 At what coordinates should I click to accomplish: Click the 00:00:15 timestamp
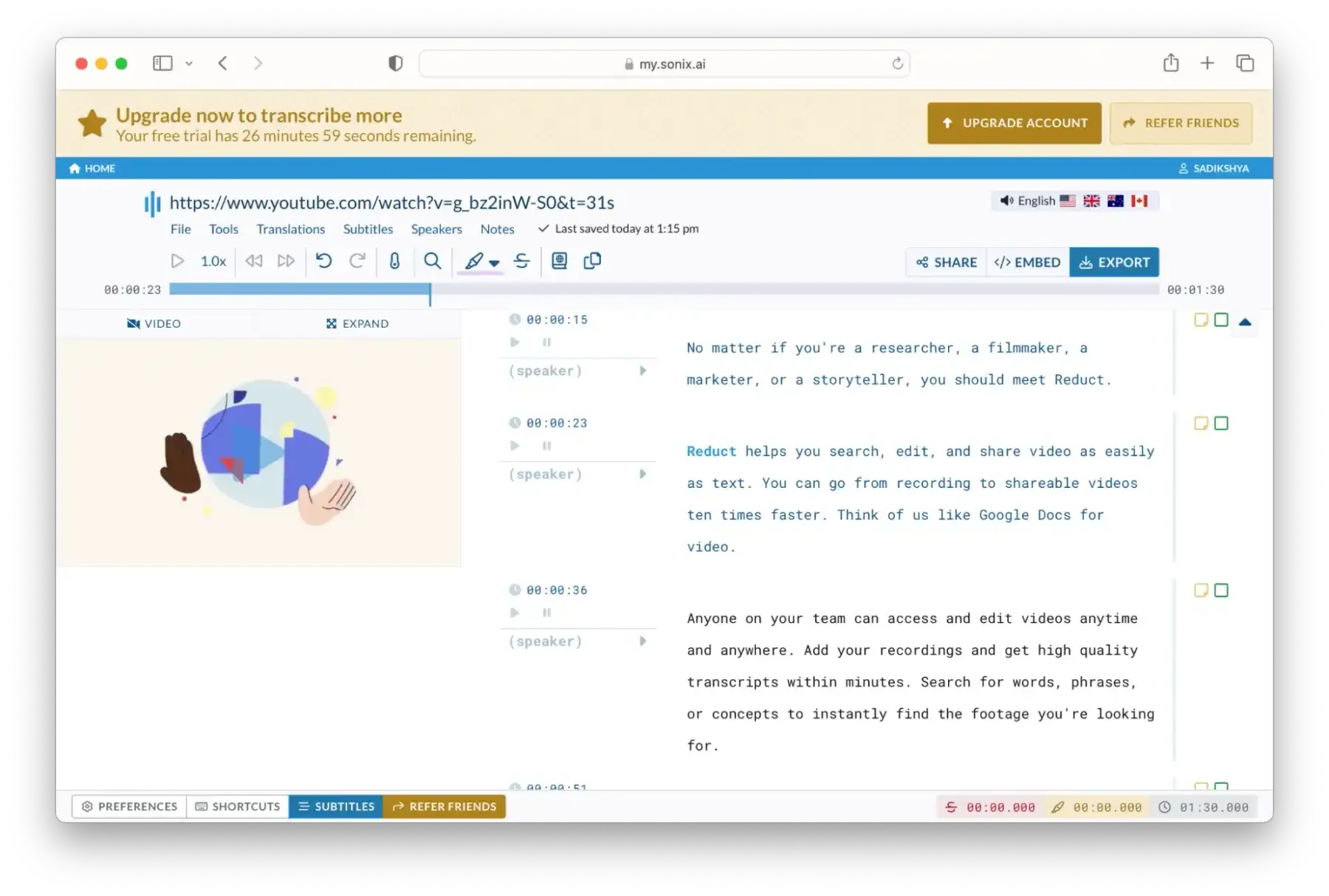[557, 320]
